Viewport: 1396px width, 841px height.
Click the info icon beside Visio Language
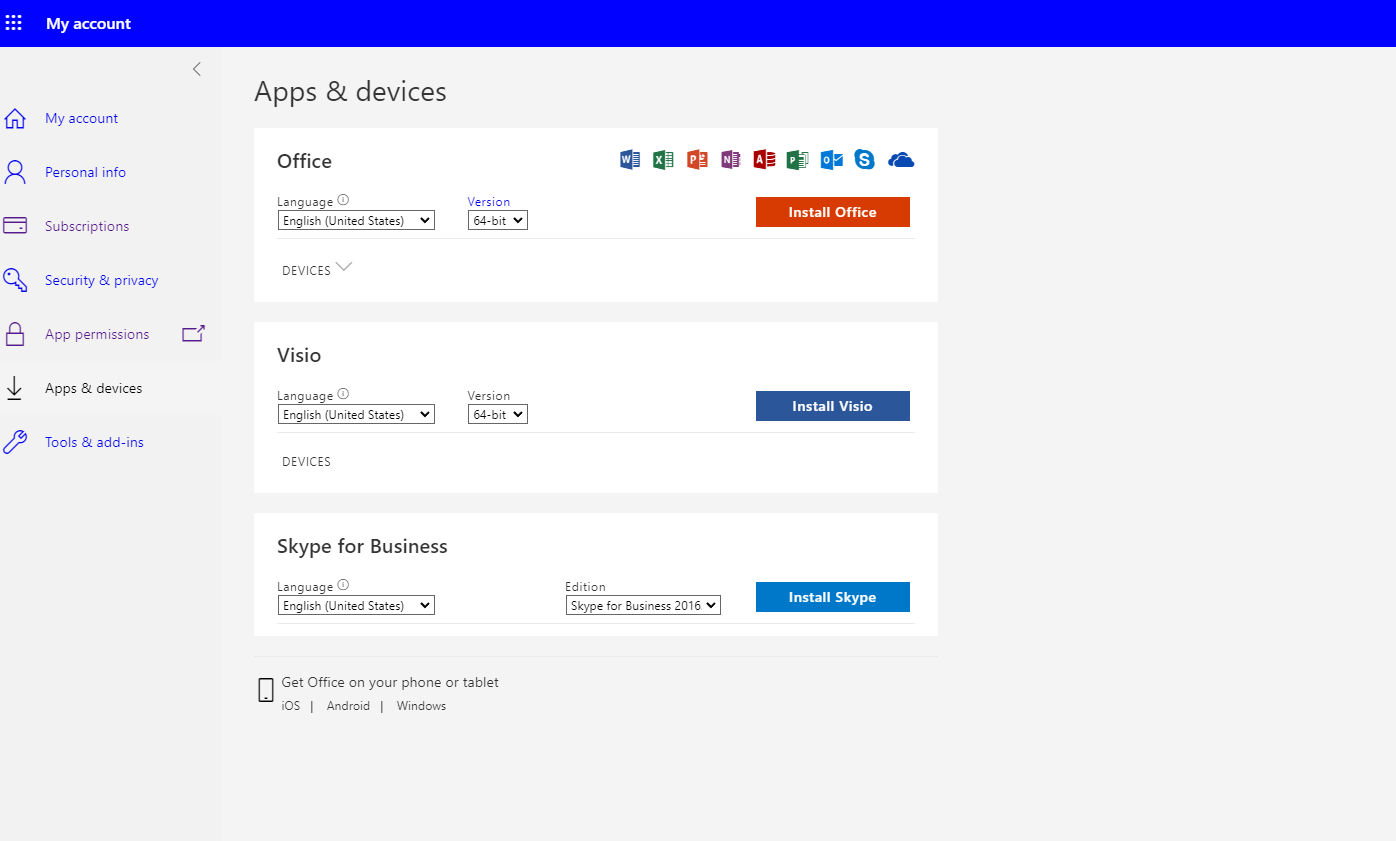[343, 394]
